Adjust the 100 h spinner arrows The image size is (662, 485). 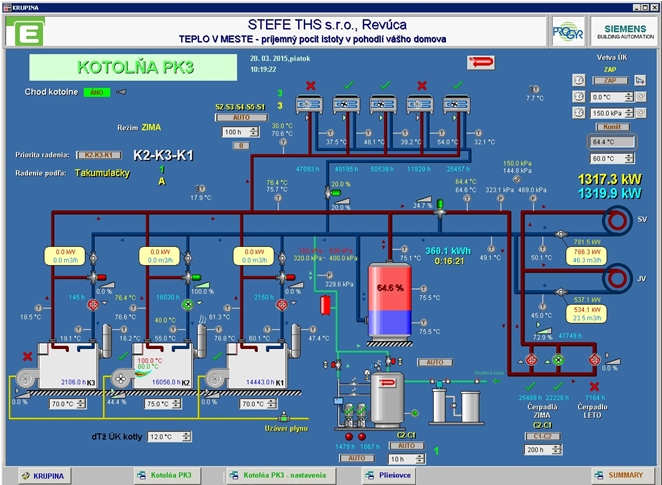[x=254, y=132]
